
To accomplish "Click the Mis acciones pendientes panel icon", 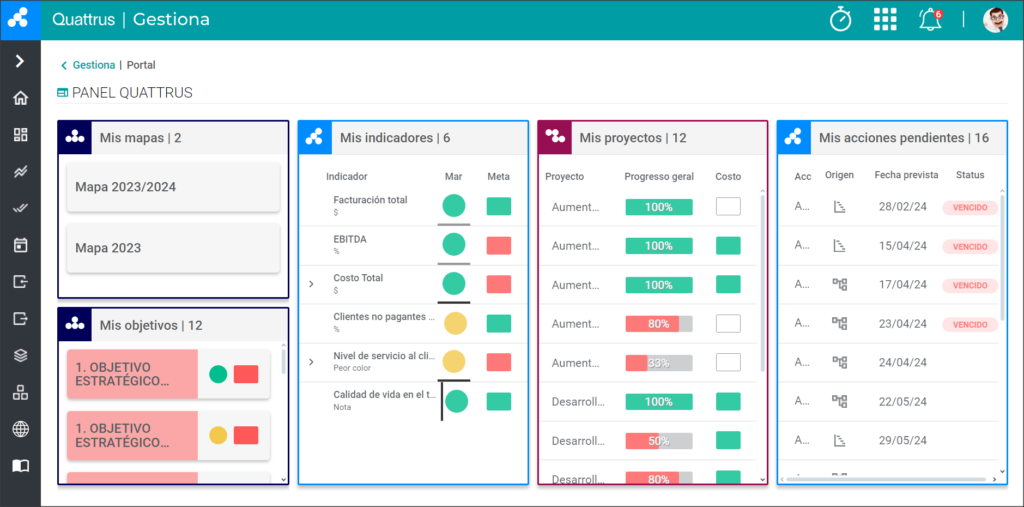I will coord(794,138).
